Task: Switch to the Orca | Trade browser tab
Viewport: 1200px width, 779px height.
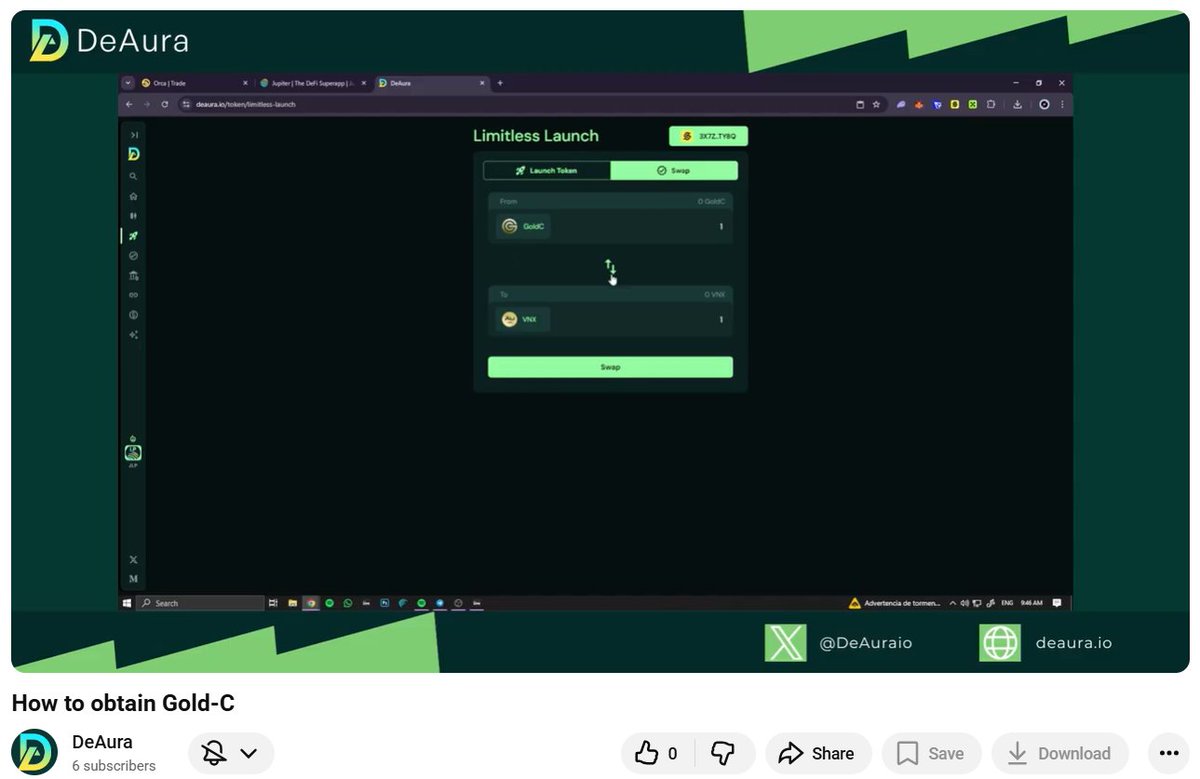Action: (195, 83)
